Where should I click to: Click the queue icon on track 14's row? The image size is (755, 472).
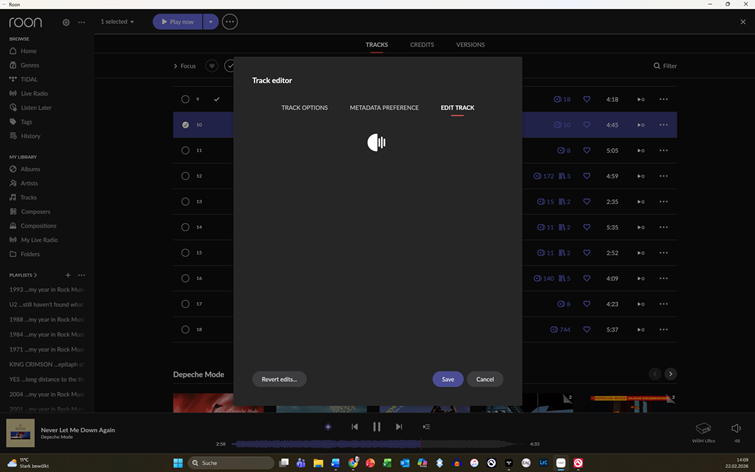click(x=641, y=227)
